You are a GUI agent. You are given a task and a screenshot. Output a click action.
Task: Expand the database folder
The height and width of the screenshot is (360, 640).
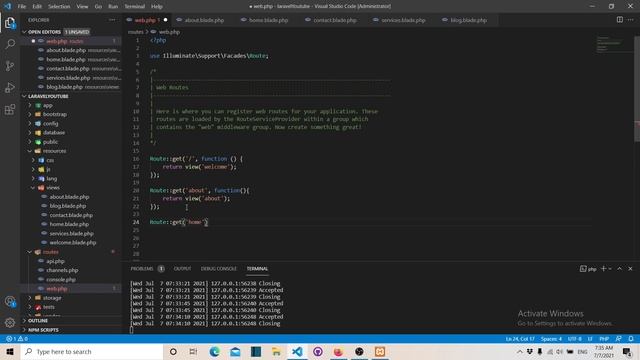tap(54, 133)
